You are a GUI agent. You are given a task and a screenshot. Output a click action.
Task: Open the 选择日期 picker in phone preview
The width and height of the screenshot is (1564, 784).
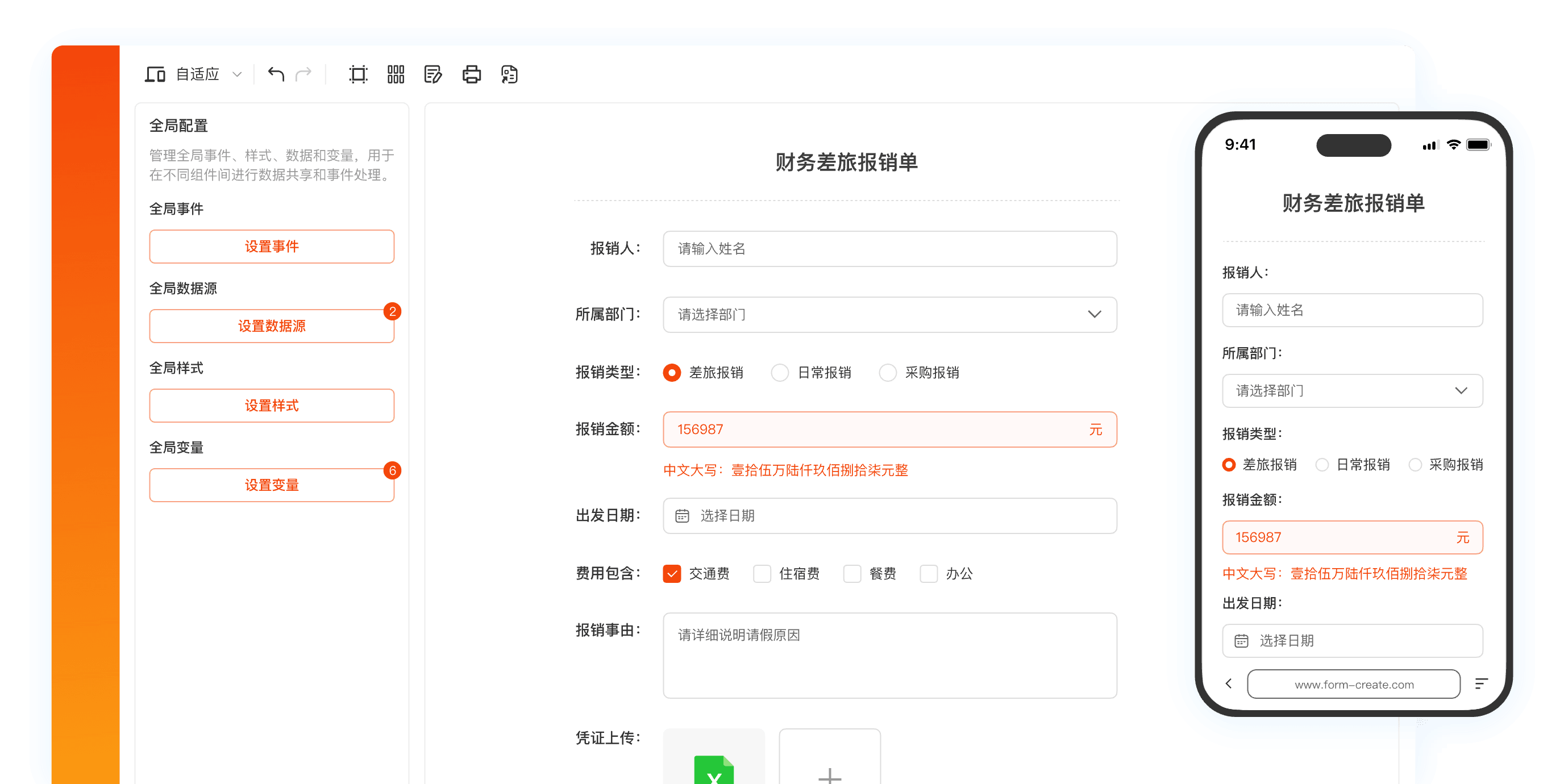coord(1352,641)
